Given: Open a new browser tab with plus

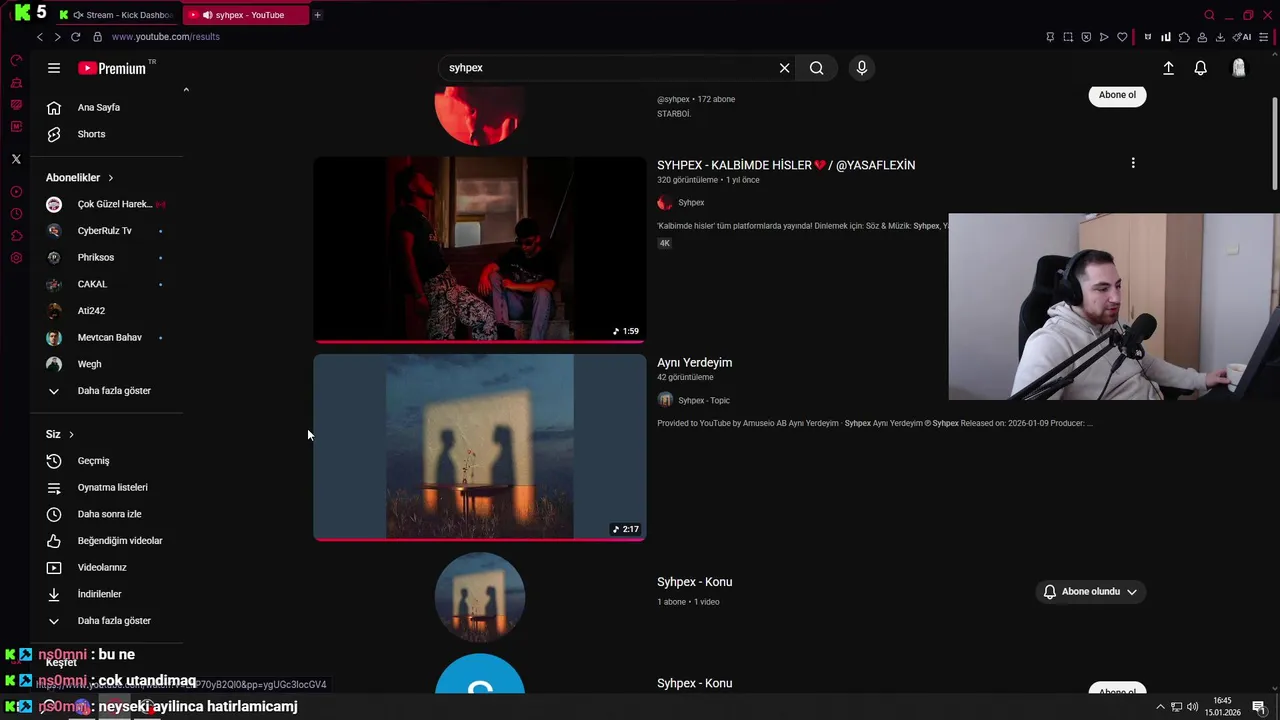Looking at the screenshot, I should (317, 15).
